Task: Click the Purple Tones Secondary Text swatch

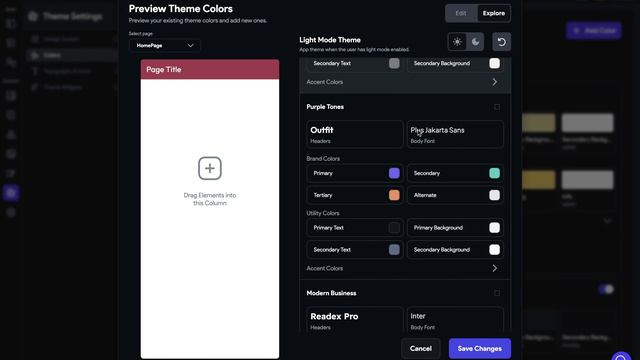Action: pos(394,250)
